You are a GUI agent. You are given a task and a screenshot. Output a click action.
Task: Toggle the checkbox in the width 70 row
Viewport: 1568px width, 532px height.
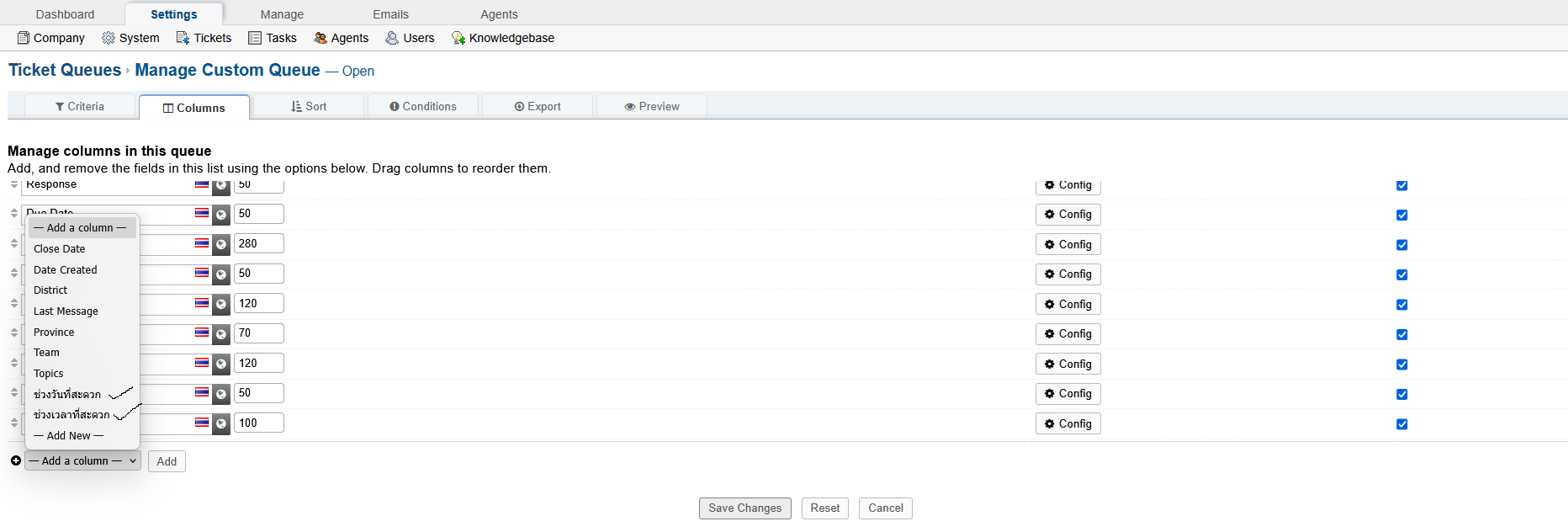(1401, 335)
